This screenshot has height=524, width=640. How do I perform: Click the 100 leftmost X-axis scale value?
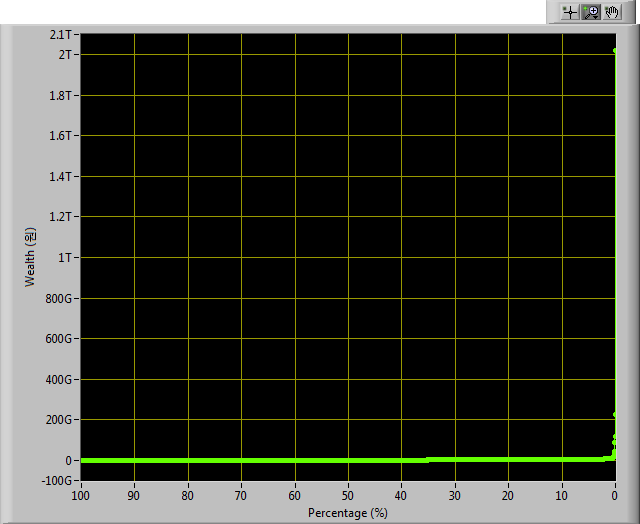point(80,496)
